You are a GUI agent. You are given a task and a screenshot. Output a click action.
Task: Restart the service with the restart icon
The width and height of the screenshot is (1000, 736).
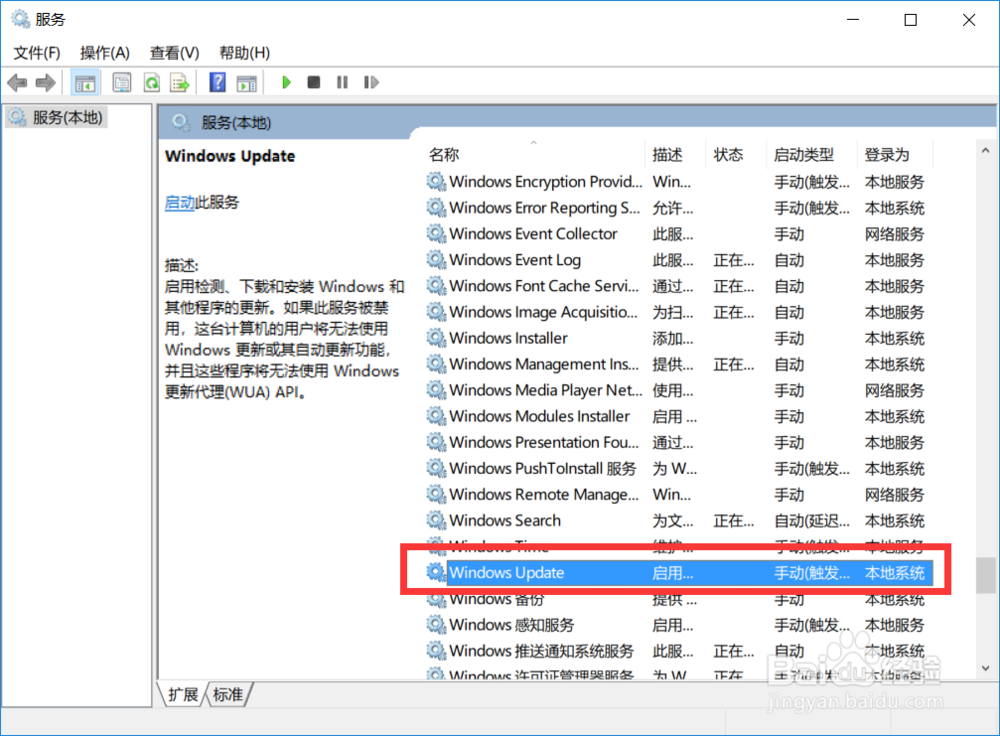pyautogui.click(x=371, y=82)
